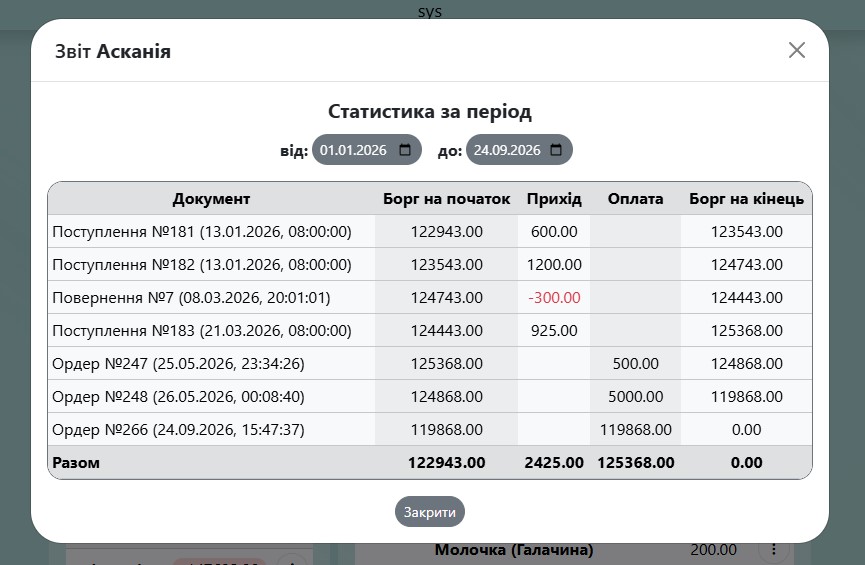Open three-dot menu beside Молочка (Галачина)
This screenshot has width=865, height=565.
(x=773, y=550)
